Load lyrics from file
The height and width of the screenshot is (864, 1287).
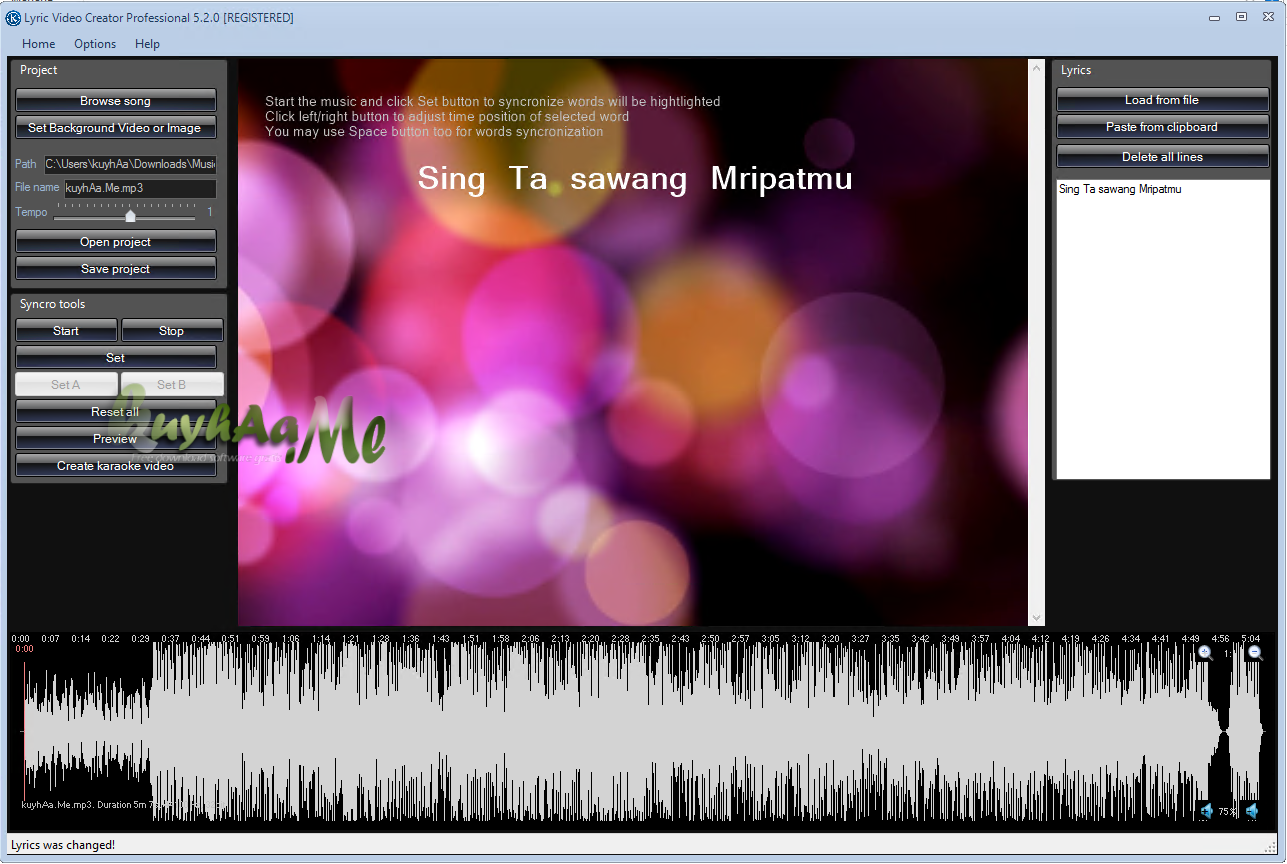(x=1162, y=99)
